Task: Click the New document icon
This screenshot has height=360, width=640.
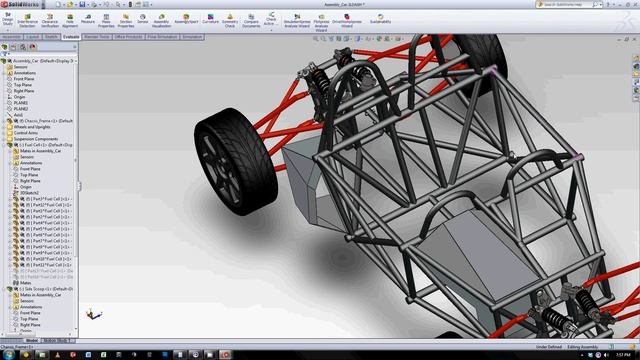Action: (58, 4)
